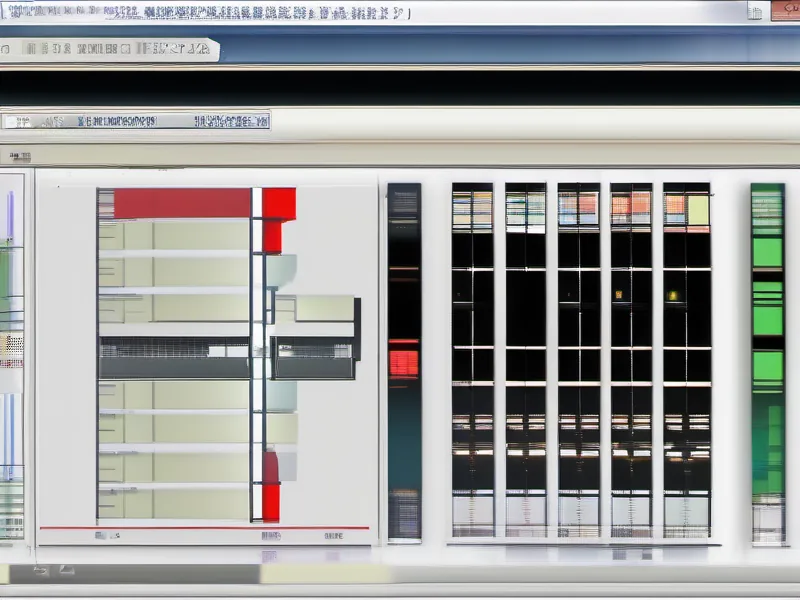800x600 pixels.
Task: Select the dark gray bar across the diagram
Action: tap(173, 357)
